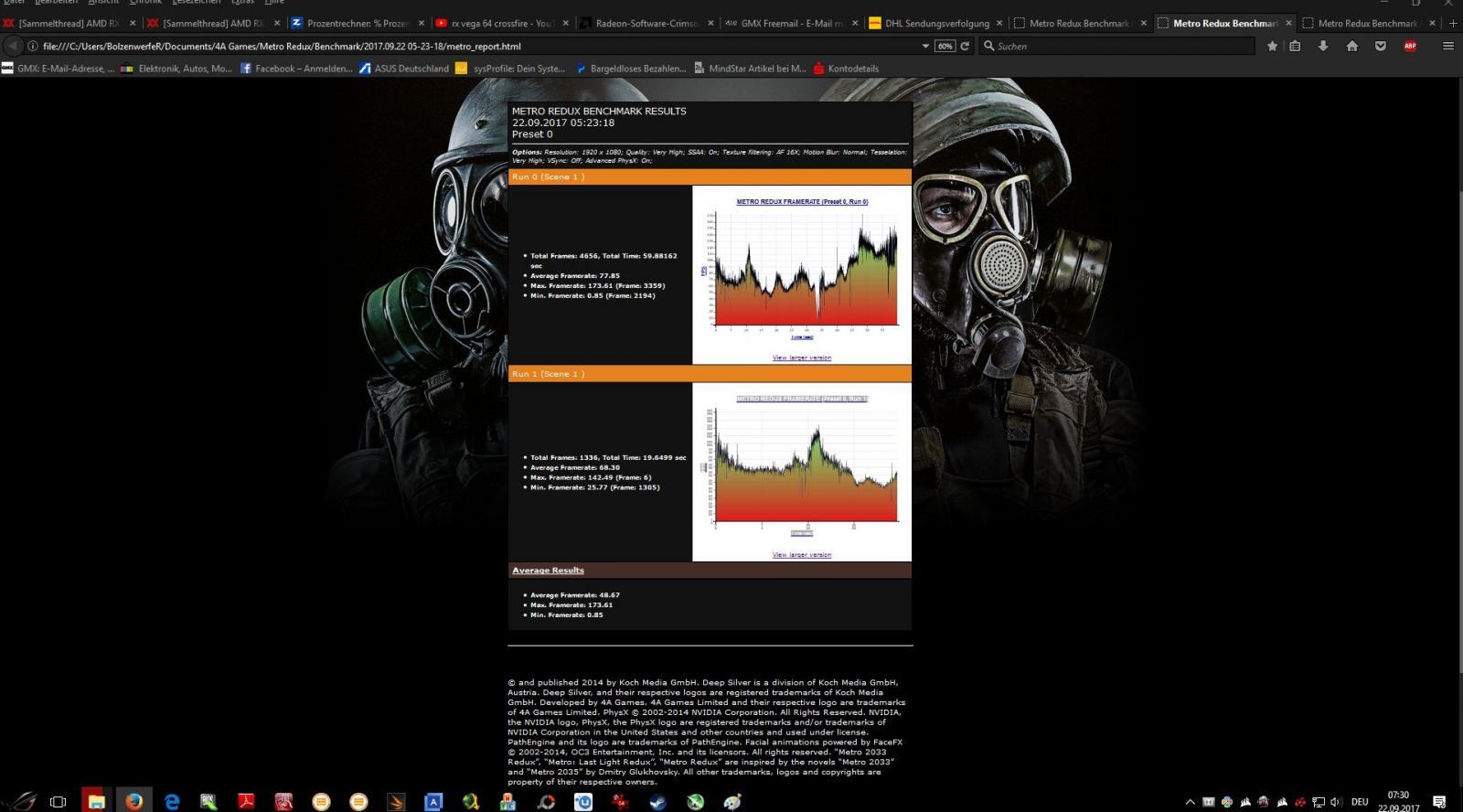The width and height of the screenshot is (1463, 812).
Task: Open Firefox from the Windows taskbar
Action: (134, 801)
